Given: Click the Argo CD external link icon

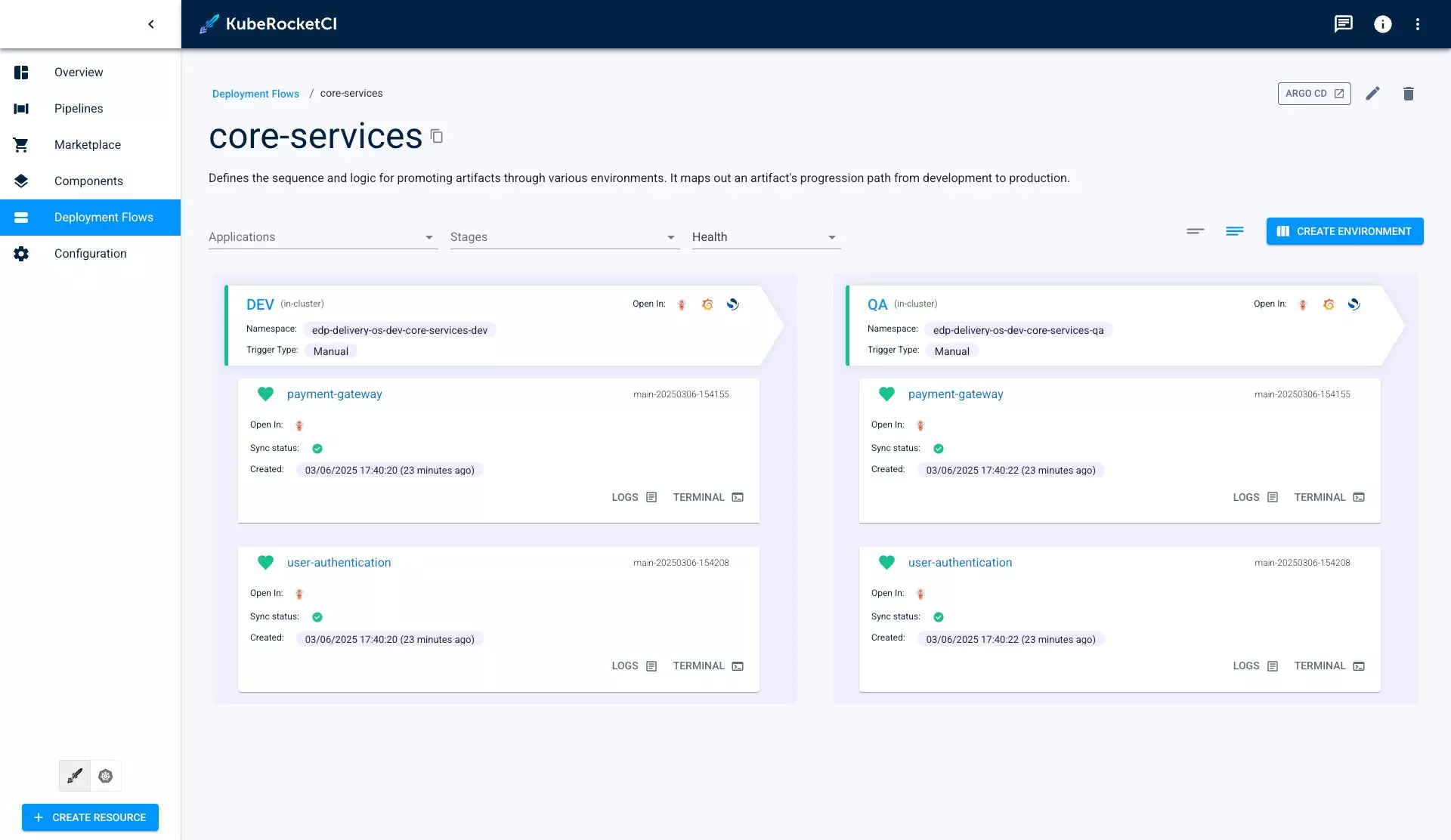Looking at the screenshot, I should [1340, 93].
